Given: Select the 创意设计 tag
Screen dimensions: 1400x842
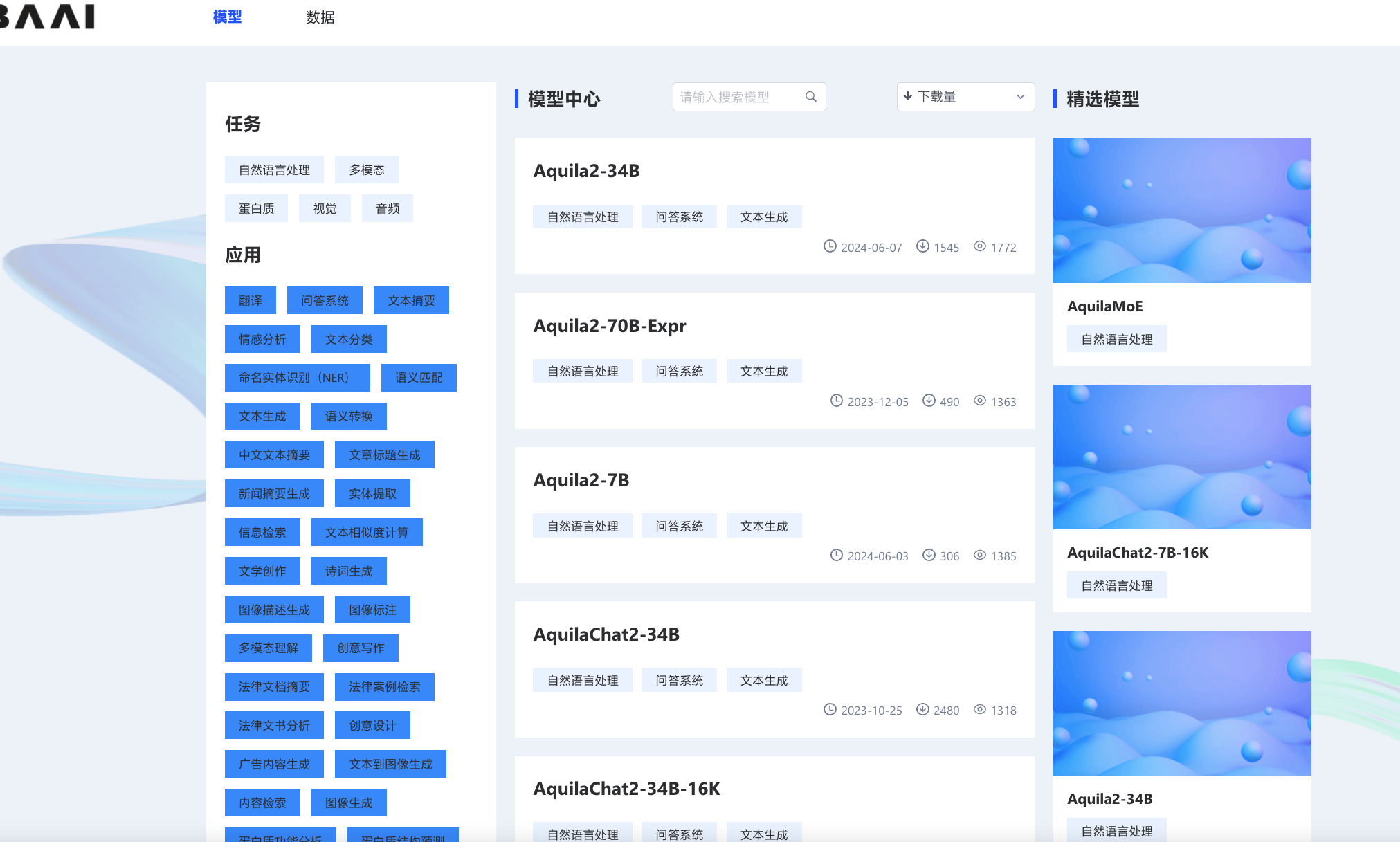Looking at the screenshot, I should pyautogui.click(x=372, y=725).
